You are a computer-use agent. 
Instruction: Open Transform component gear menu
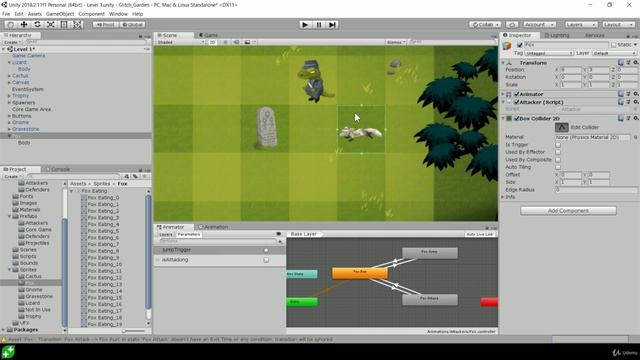coord(636,62)
